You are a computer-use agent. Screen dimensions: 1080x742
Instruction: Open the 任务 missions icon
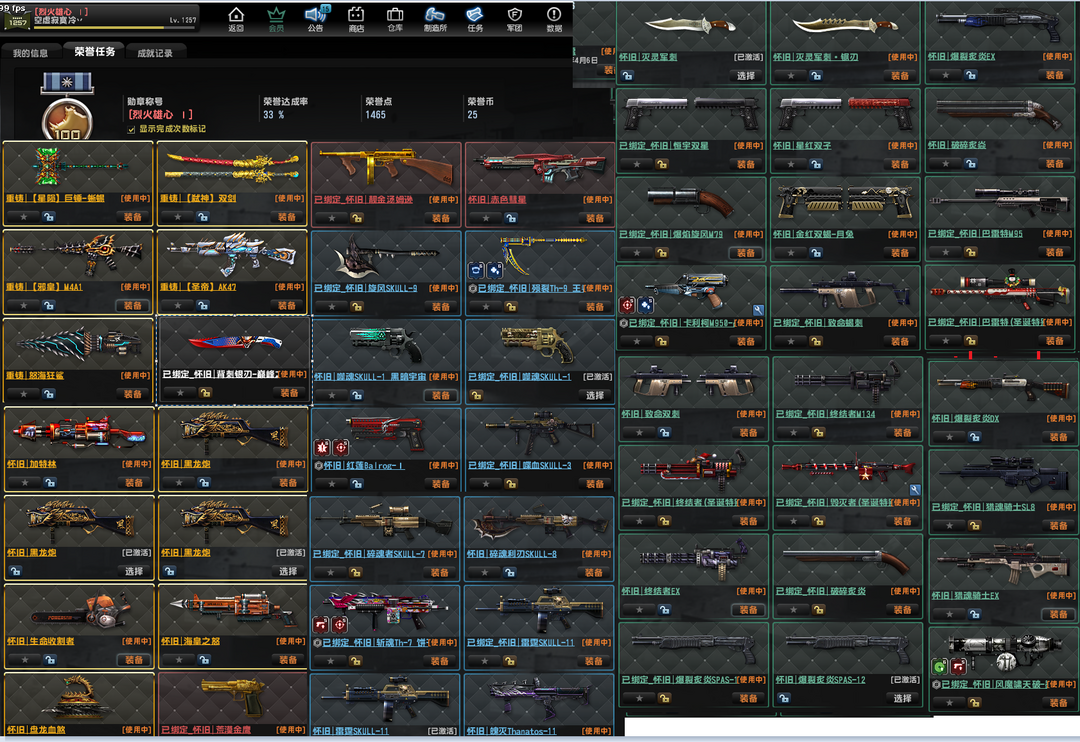(475, 17)
